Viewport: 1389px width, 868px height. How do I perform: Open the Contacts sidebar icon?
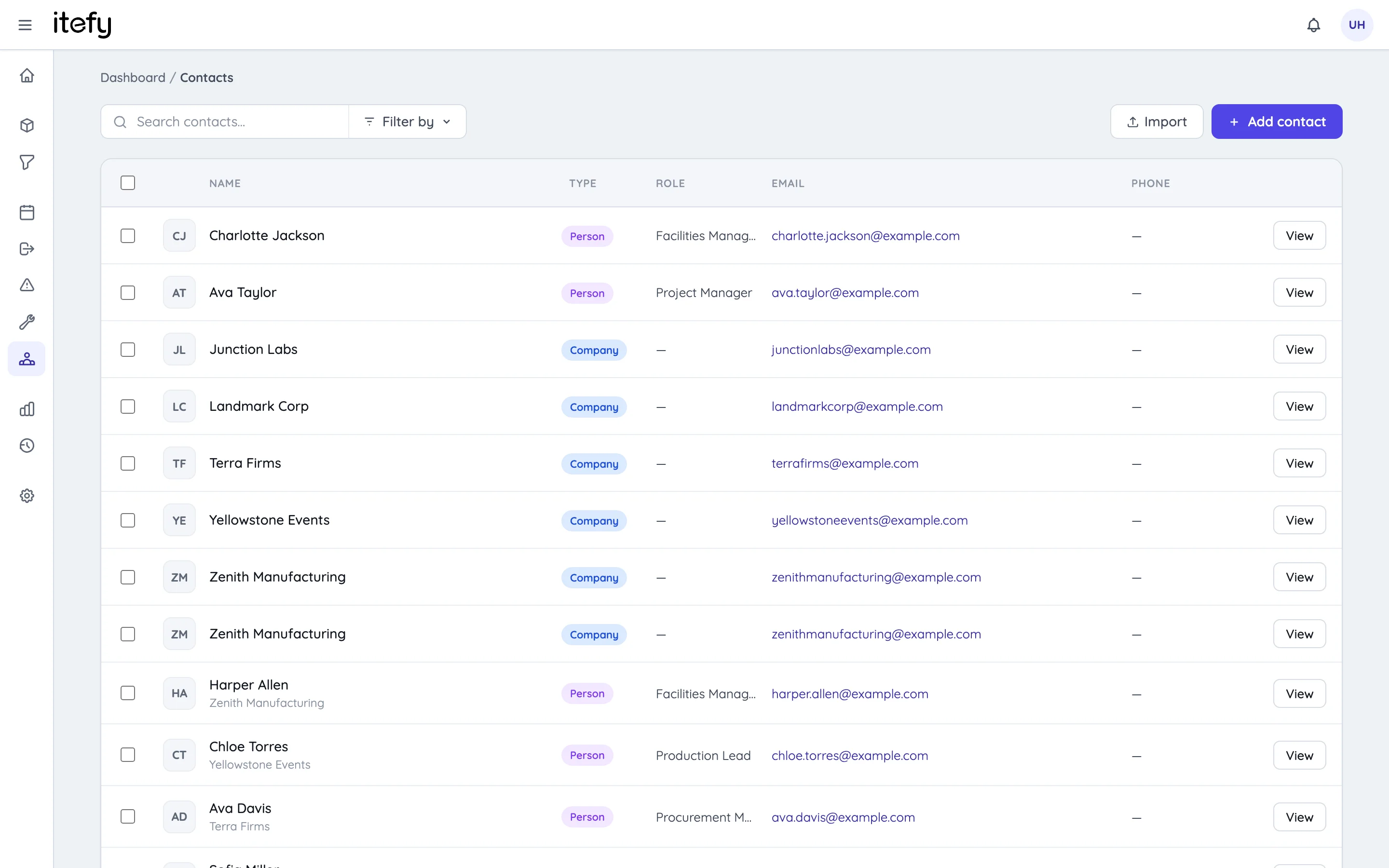(x=27, y=359)
